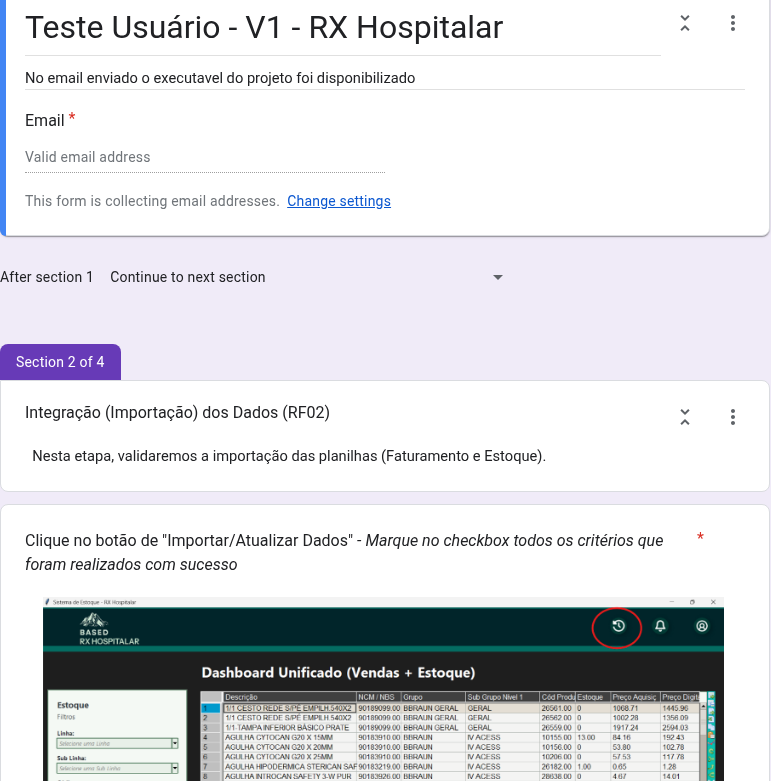Open the Linha filter dropdown in the image
The height and width of the screenshot is (781, 771).
click(174, 744)
